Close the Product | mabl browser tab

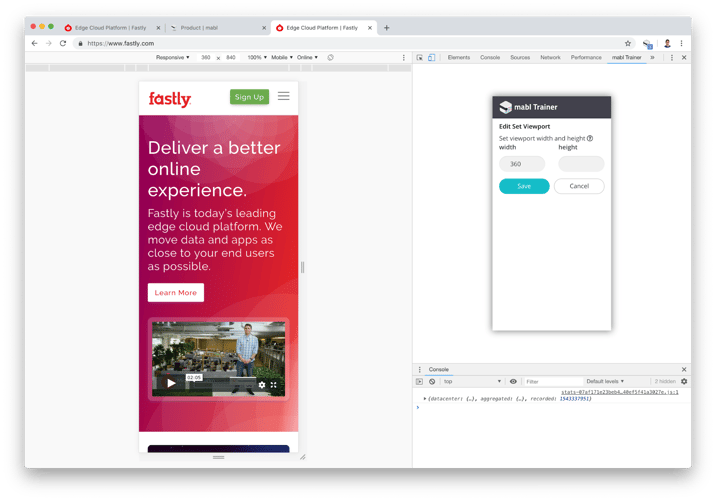pos(264,28)
